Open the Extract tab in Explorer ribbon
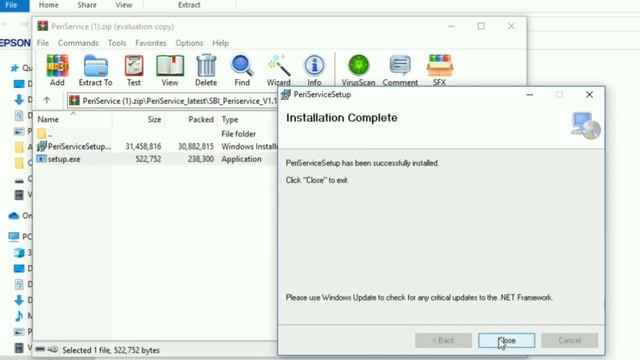Image resolution: width=640 pixels, height=360 pixels. point(189,5)
